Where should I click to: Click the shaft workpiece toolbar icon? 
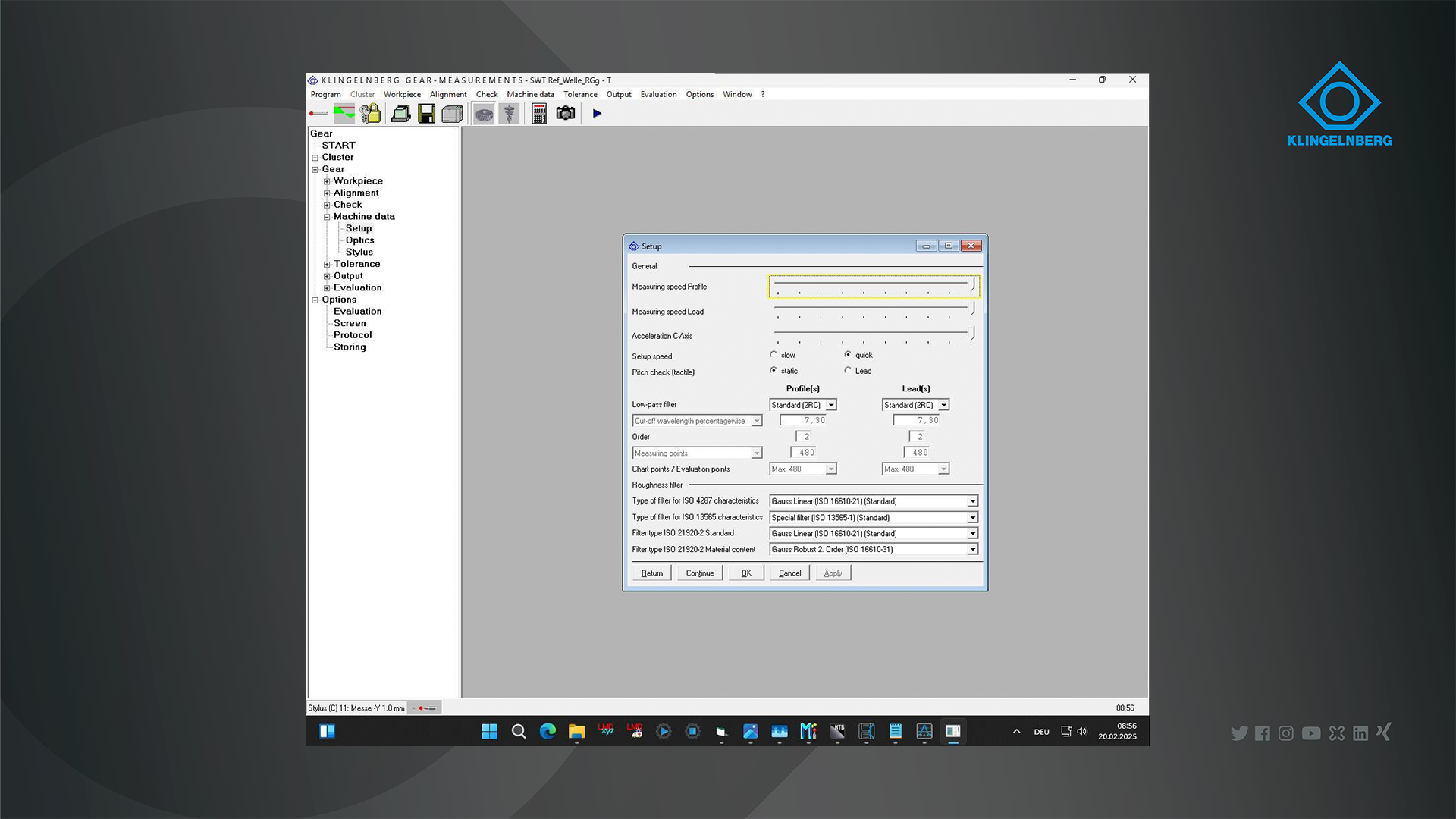(x=510, y=114)
